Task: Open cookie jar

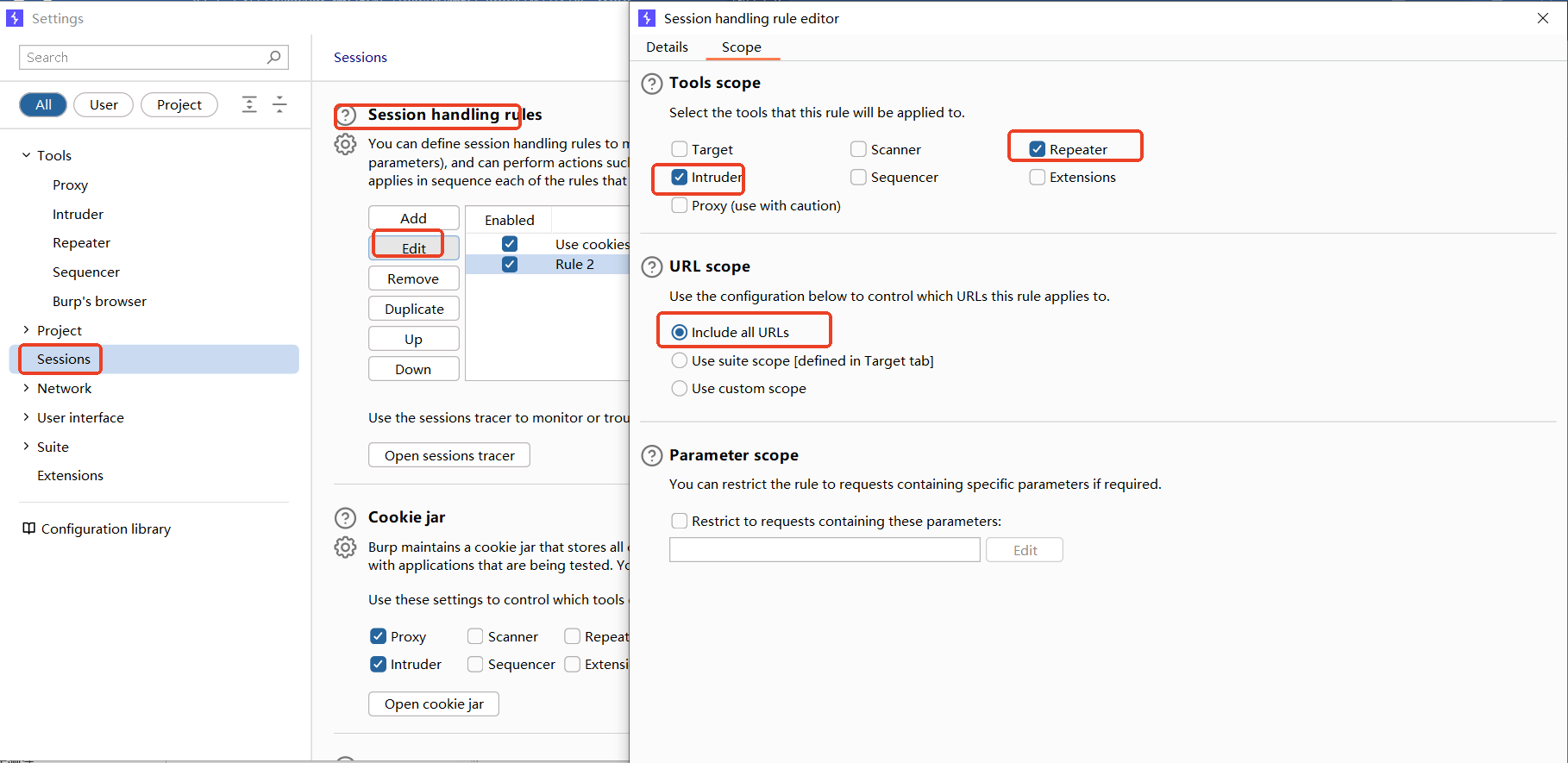Action: tap(434, 704)
